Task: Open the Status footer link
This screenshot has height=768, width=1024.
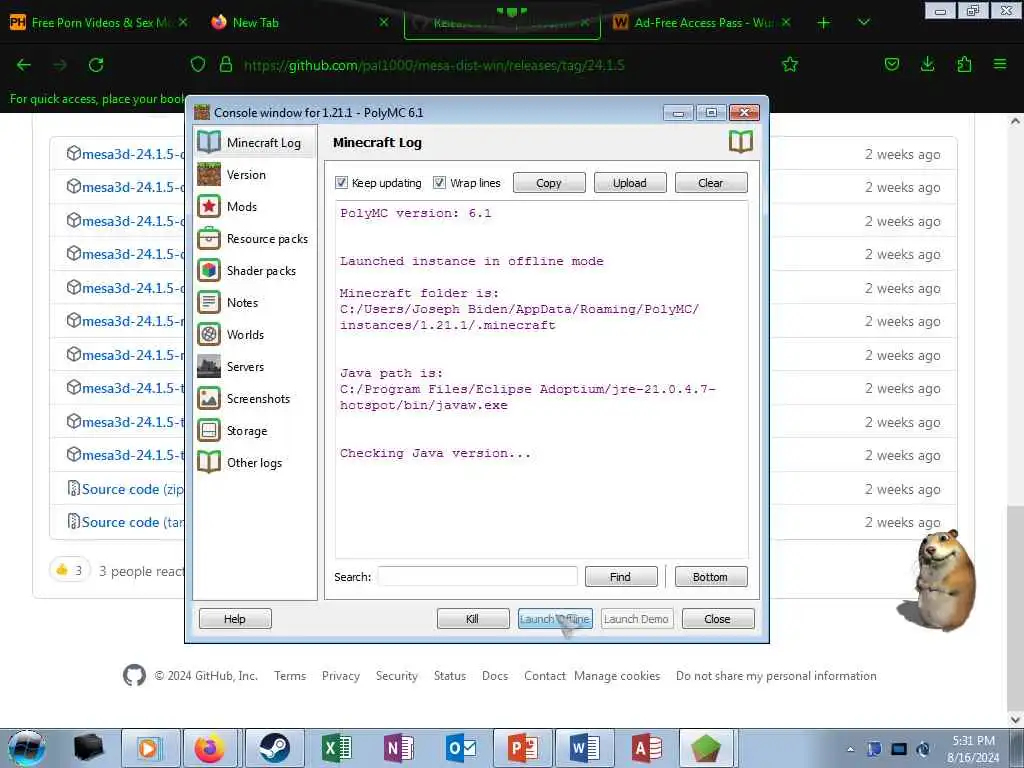Action: click(450, 676)
